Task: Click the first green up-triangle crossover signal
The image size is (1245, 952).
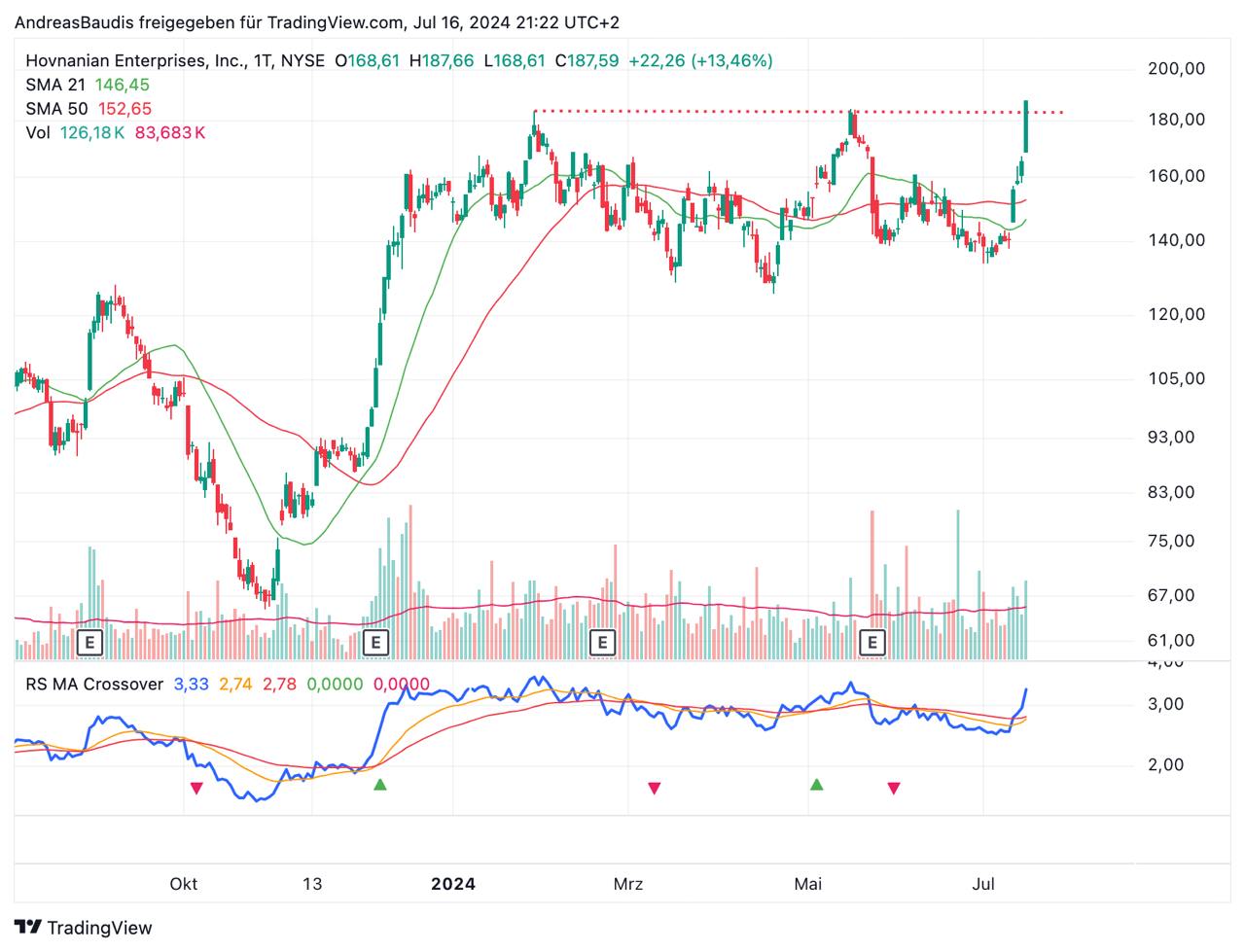Action: click(x=380, y=784)
